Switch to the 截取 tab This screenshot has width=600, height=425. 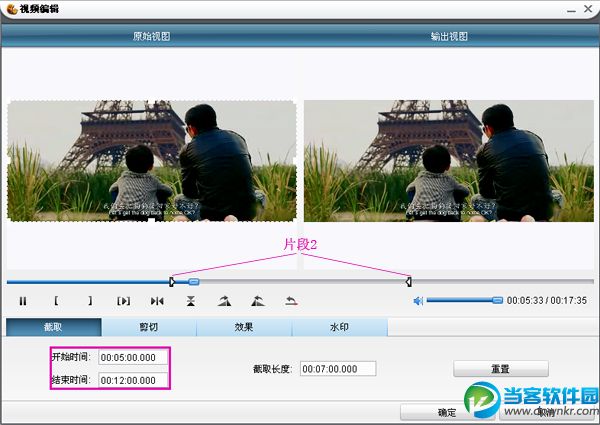point(54,327)
